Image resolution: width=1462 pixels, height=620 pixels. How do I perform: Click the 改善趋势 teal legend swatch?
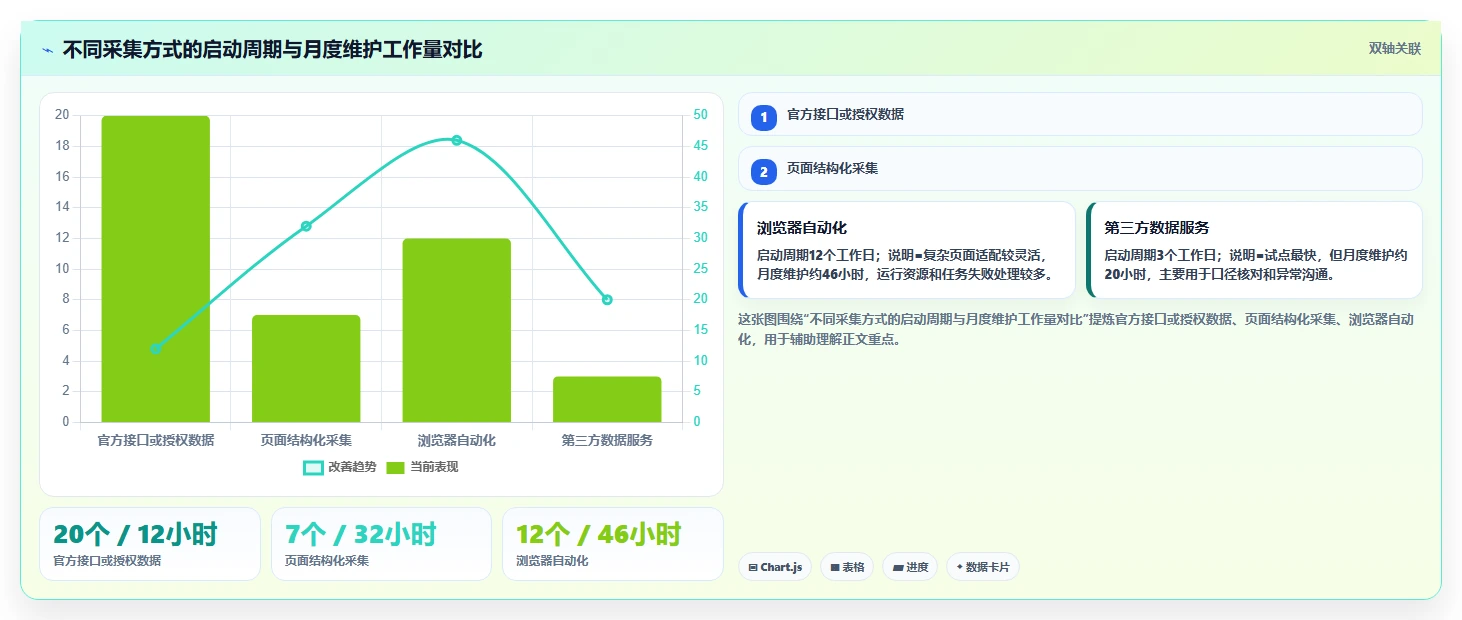click(313, 467)
